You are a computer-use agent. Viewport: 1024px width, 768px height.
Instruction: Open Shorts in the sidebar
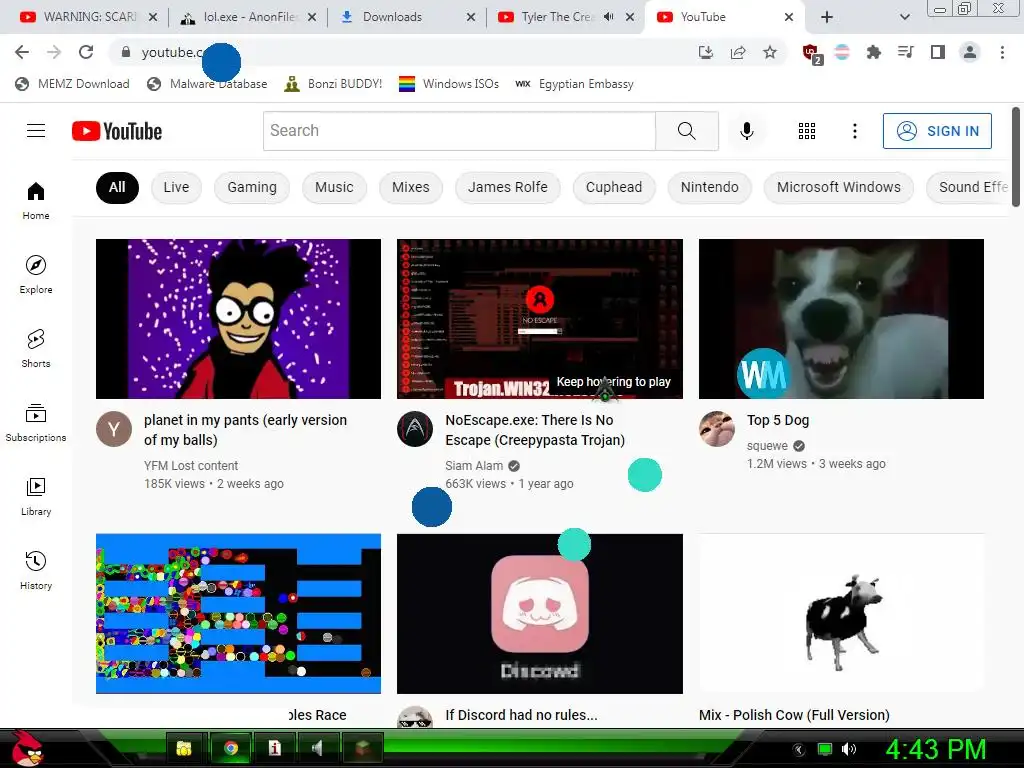(36, 348)
